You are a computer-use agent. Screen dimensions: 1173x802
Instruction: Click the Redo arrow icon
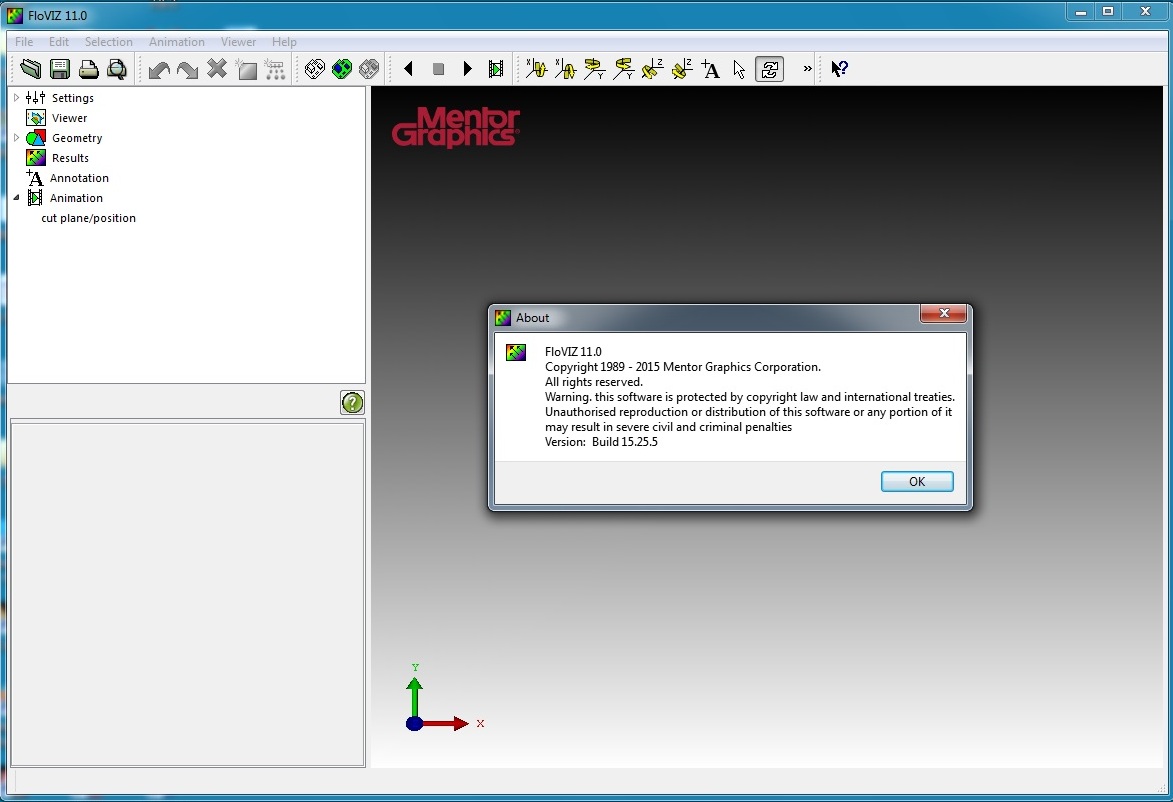187,70
